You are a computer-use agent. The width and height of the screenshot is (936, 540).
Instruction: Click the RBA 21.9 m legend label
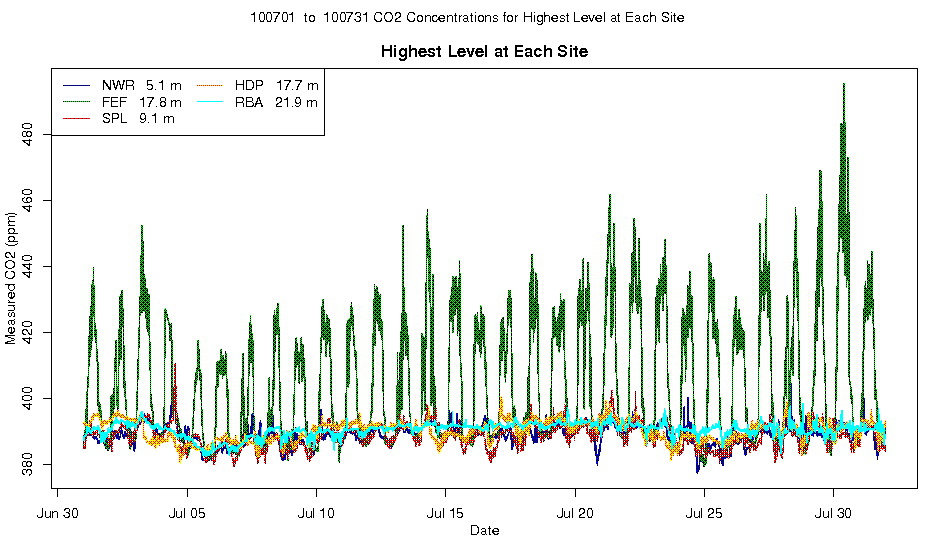276,103
